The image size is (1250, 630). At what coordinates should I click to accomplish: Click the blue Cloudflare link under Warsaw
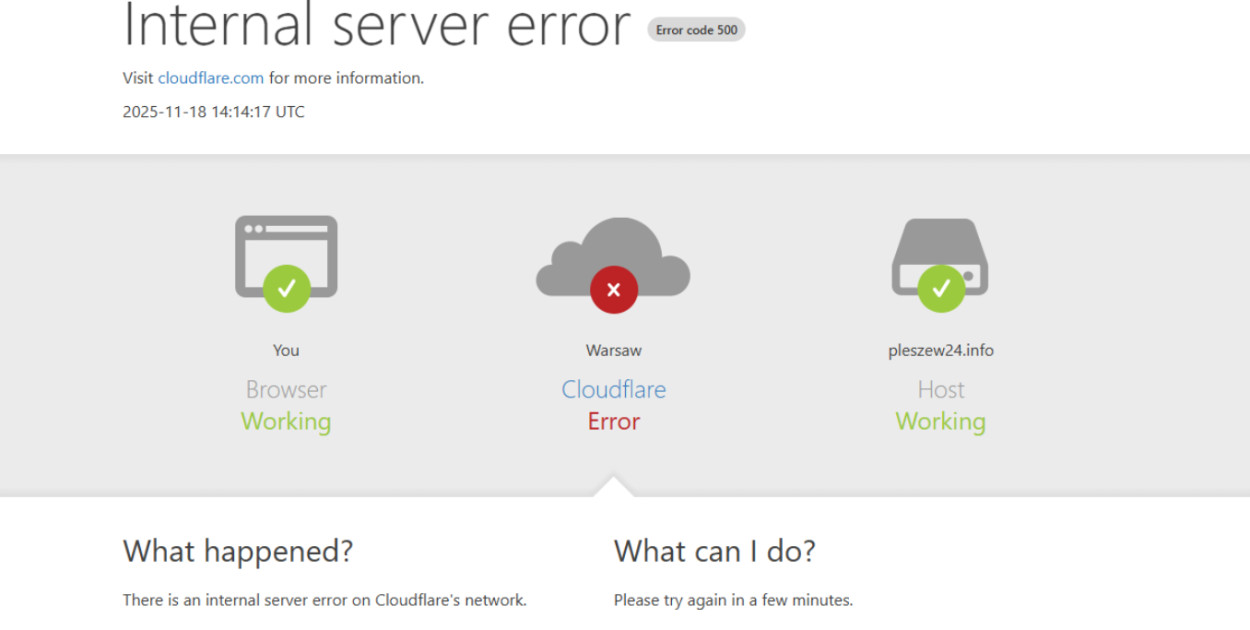(x=613, y=389)
